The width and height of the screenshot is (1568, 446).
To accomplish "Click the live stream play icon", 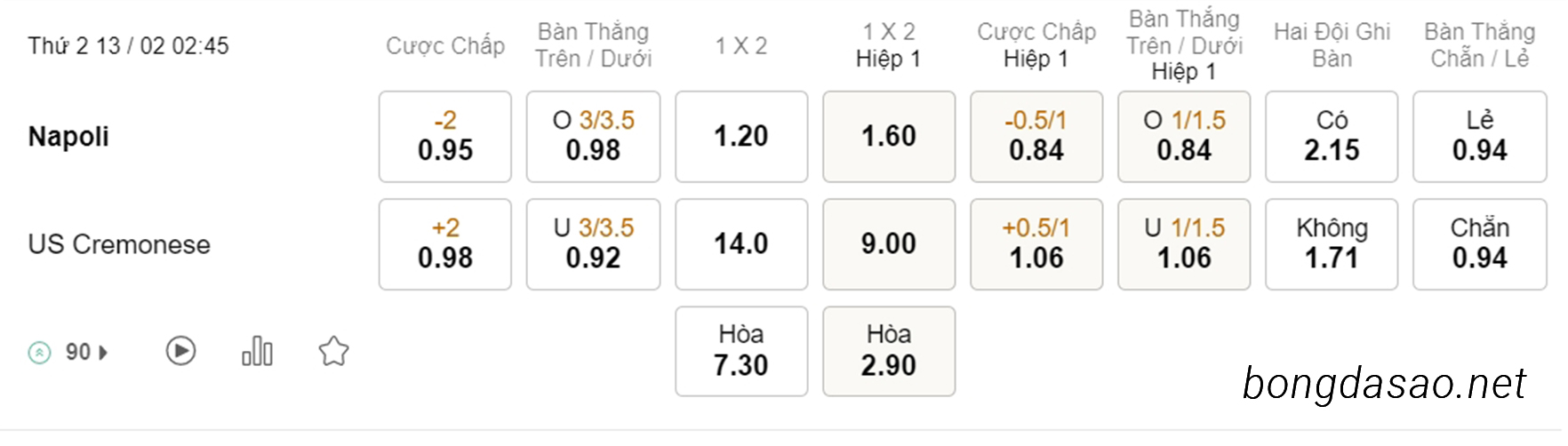I will (x=180, y=351).
